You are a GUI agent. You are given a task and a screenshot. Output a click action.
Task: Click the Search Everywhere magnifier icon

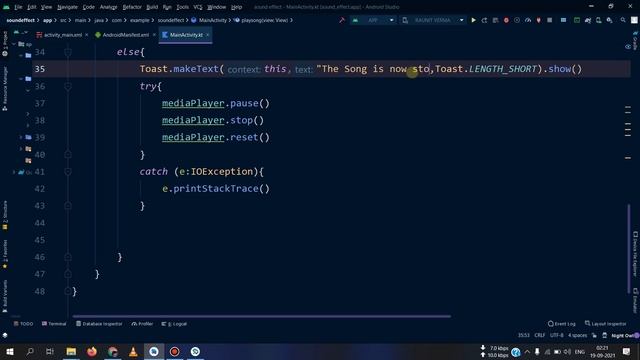pos(623,20)
